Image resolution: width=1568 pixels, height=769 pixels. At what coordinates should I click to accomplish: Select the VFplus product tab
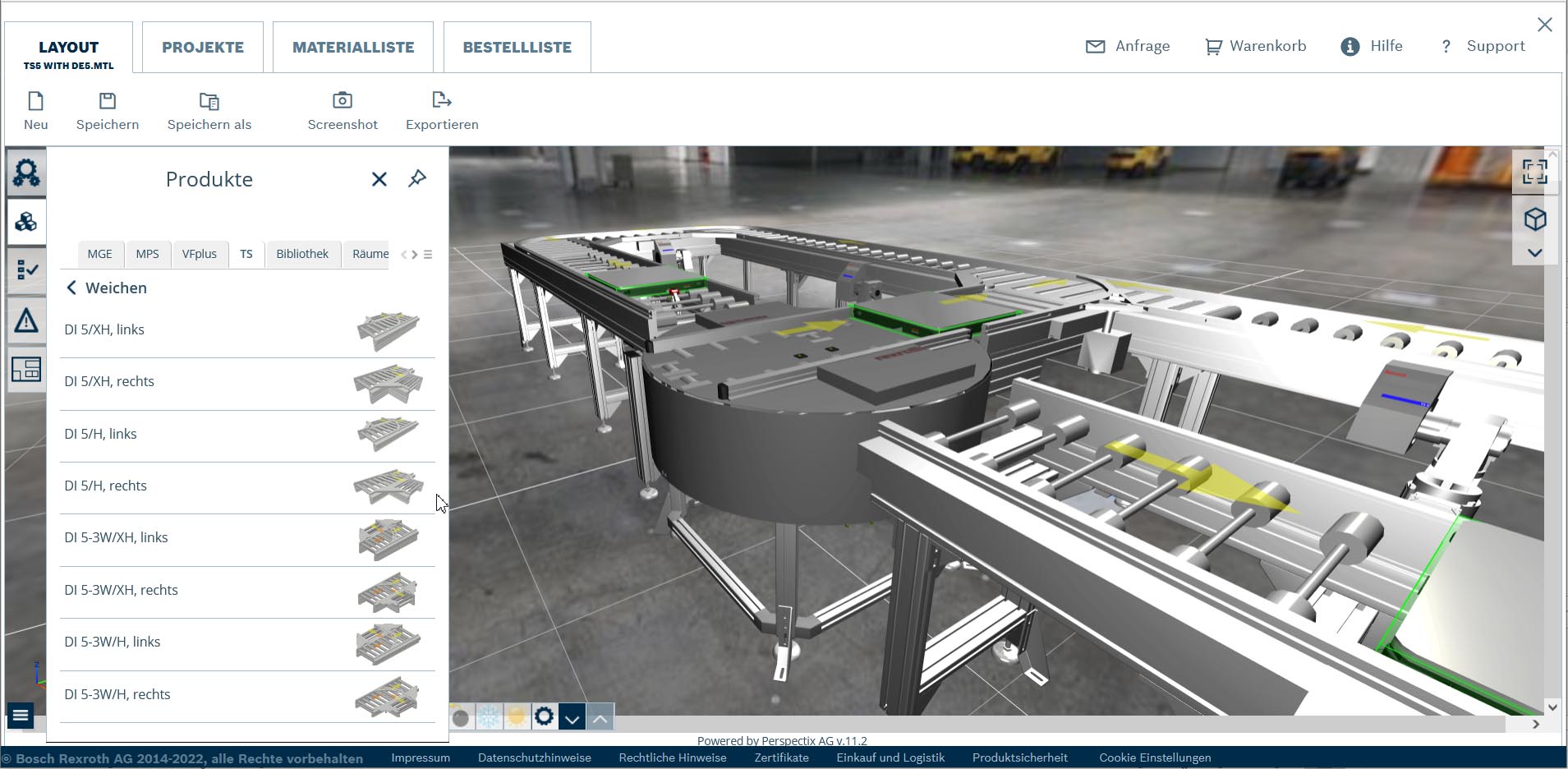[199, 254]
